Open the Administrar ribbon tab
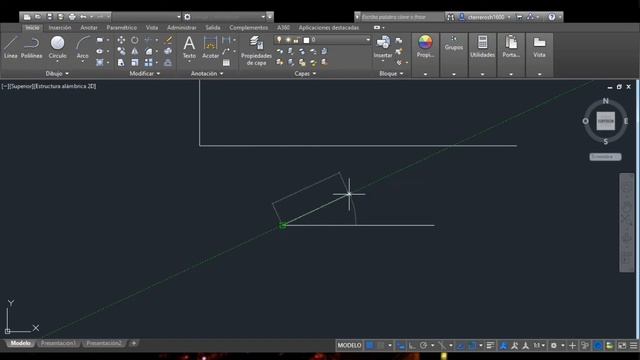Viewport: 640px width, 360px height. pos(182,27)
